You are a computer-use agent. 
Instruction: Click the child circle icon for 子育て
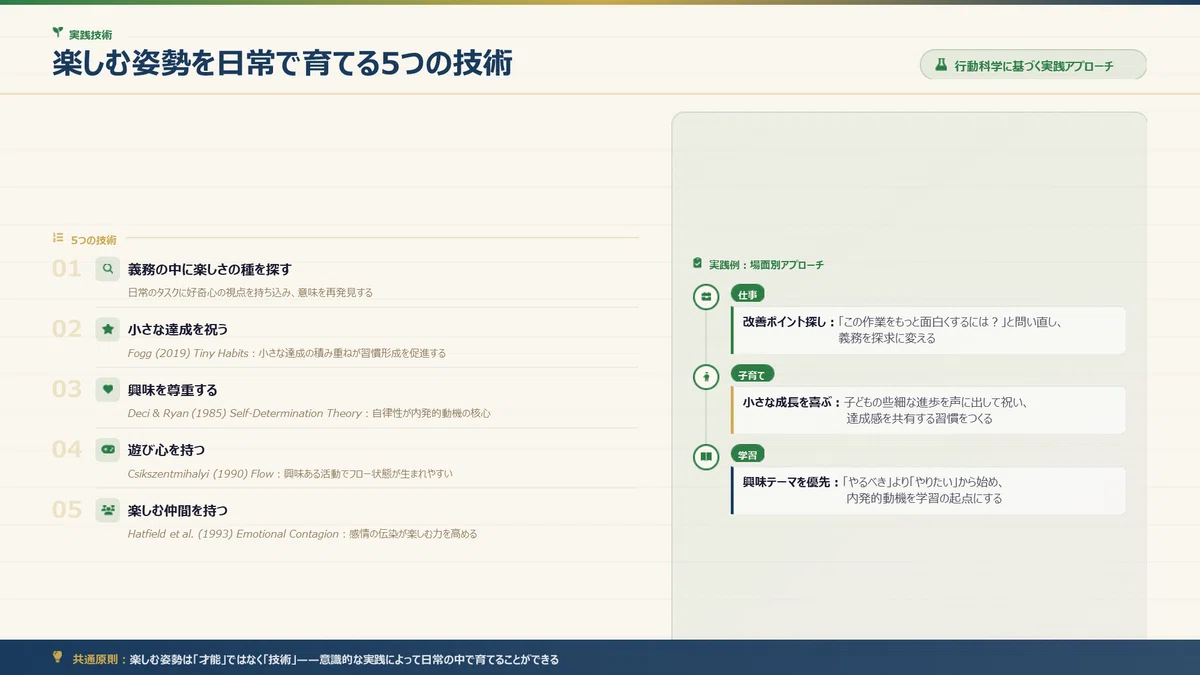[707, 376]
